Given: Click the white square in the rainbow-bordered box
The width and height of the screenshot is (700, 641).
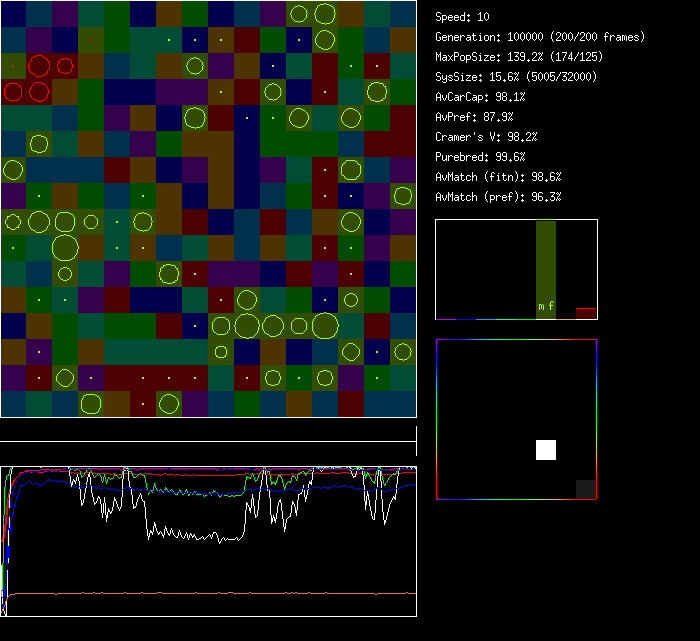Looking at the screenshot, I should [x=546, y=450].
